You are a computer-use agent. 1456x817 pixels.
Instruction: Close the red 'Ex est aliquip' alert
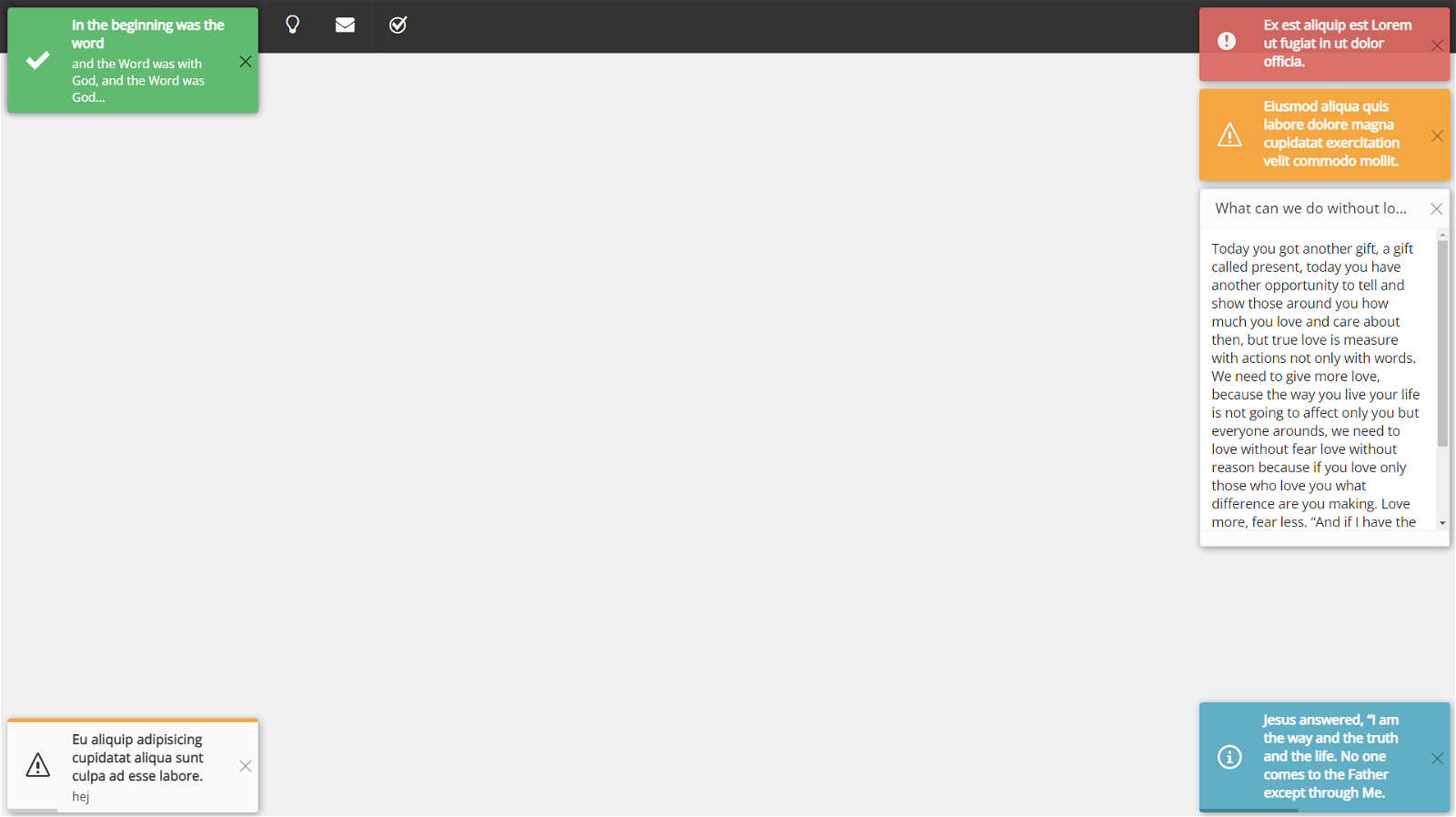[x=1437, y=45]
